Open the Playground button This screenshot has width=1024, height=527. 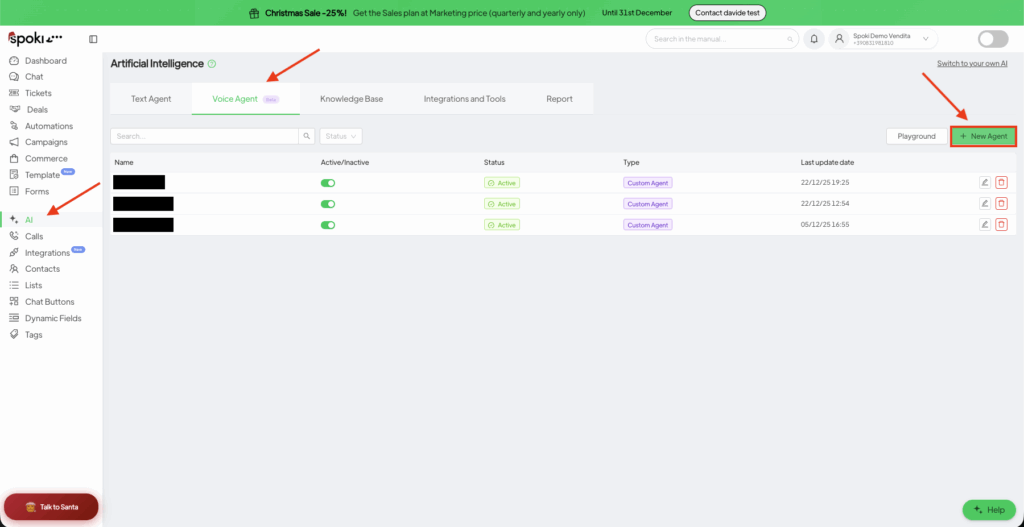[x=916, y=136]
